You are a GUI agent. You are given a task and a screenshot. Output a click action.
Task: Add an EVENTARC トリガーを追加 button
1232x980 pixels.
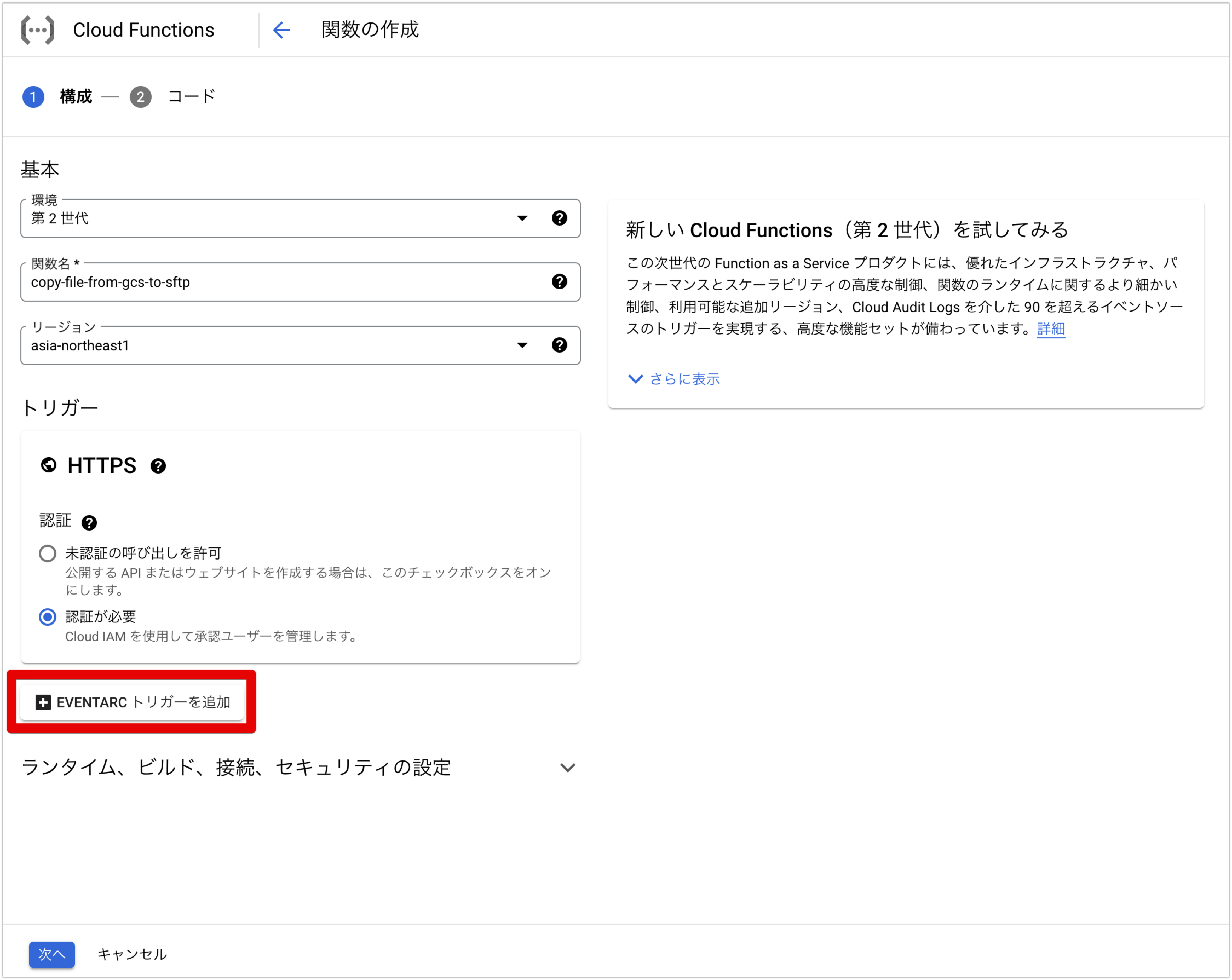pyautogui.click(x=133, y=702)
